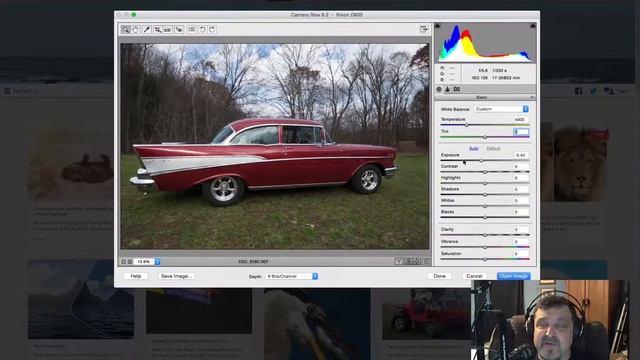Image resolution: width=640 pixels, height=360 pixels.
Task: Adjust the Temperature slider handle
Action: click(467, 125)
